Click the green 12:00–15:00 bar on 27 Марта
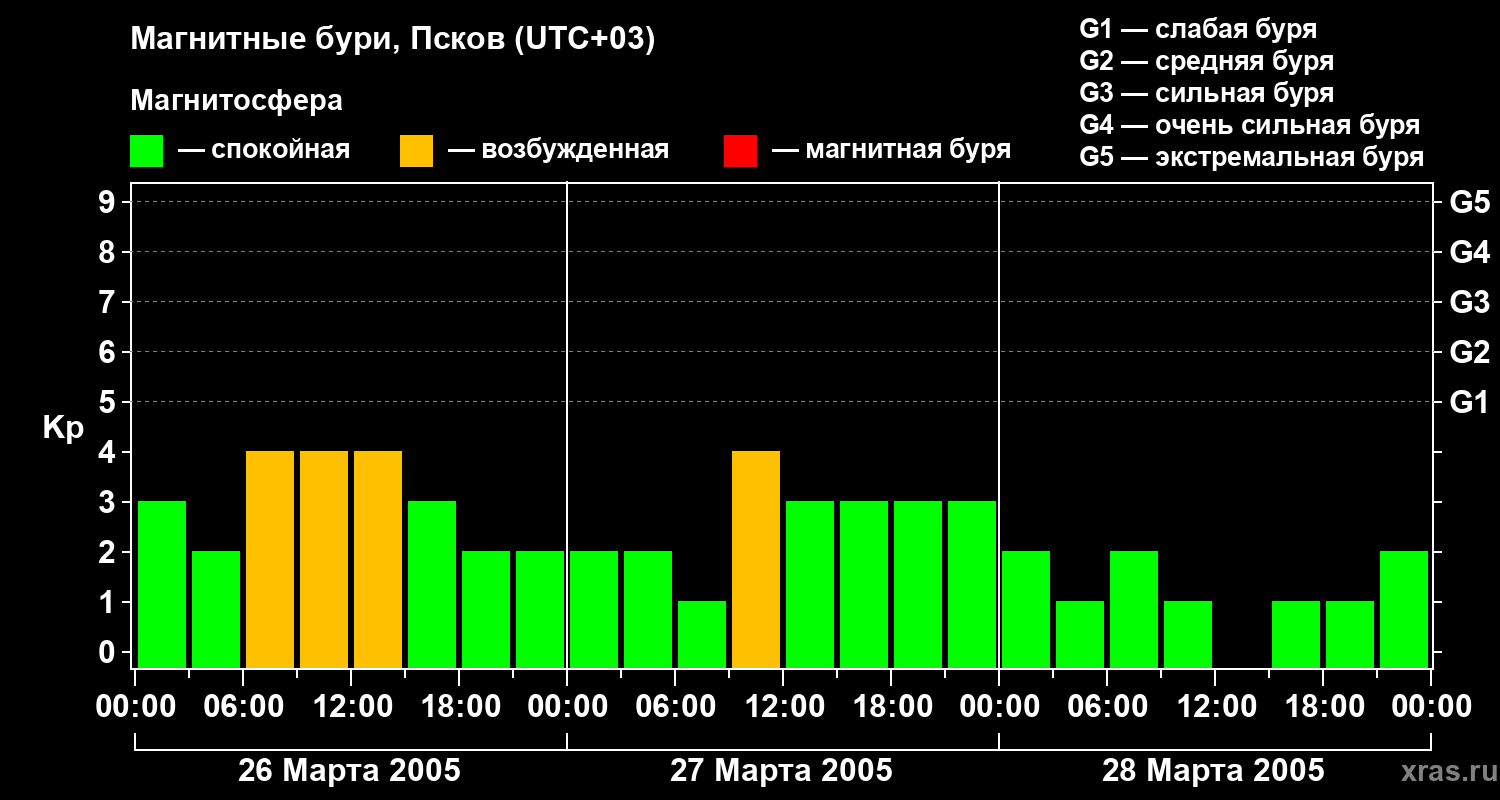 pyautogui.click(x=810, y=584)
